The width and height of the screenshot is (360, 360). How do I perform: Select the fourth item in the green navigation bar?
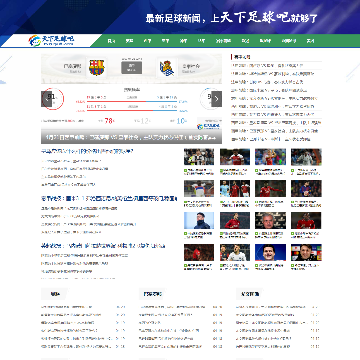[x=165, y=41]
